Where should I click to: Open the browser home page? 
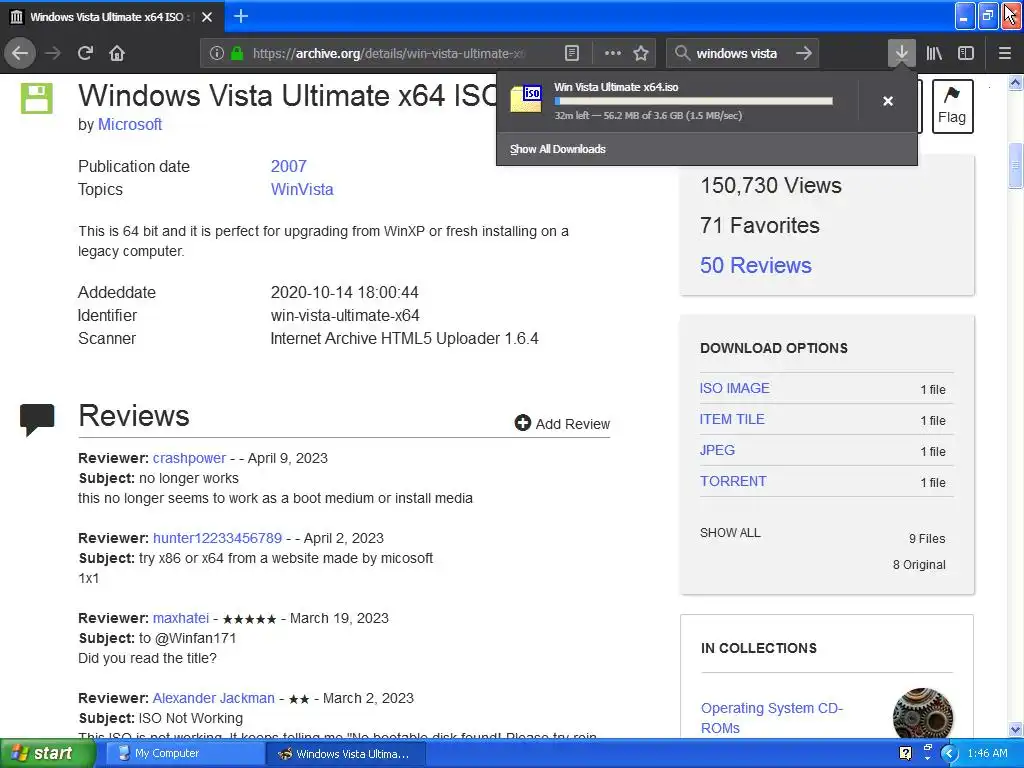coord(117,53)
